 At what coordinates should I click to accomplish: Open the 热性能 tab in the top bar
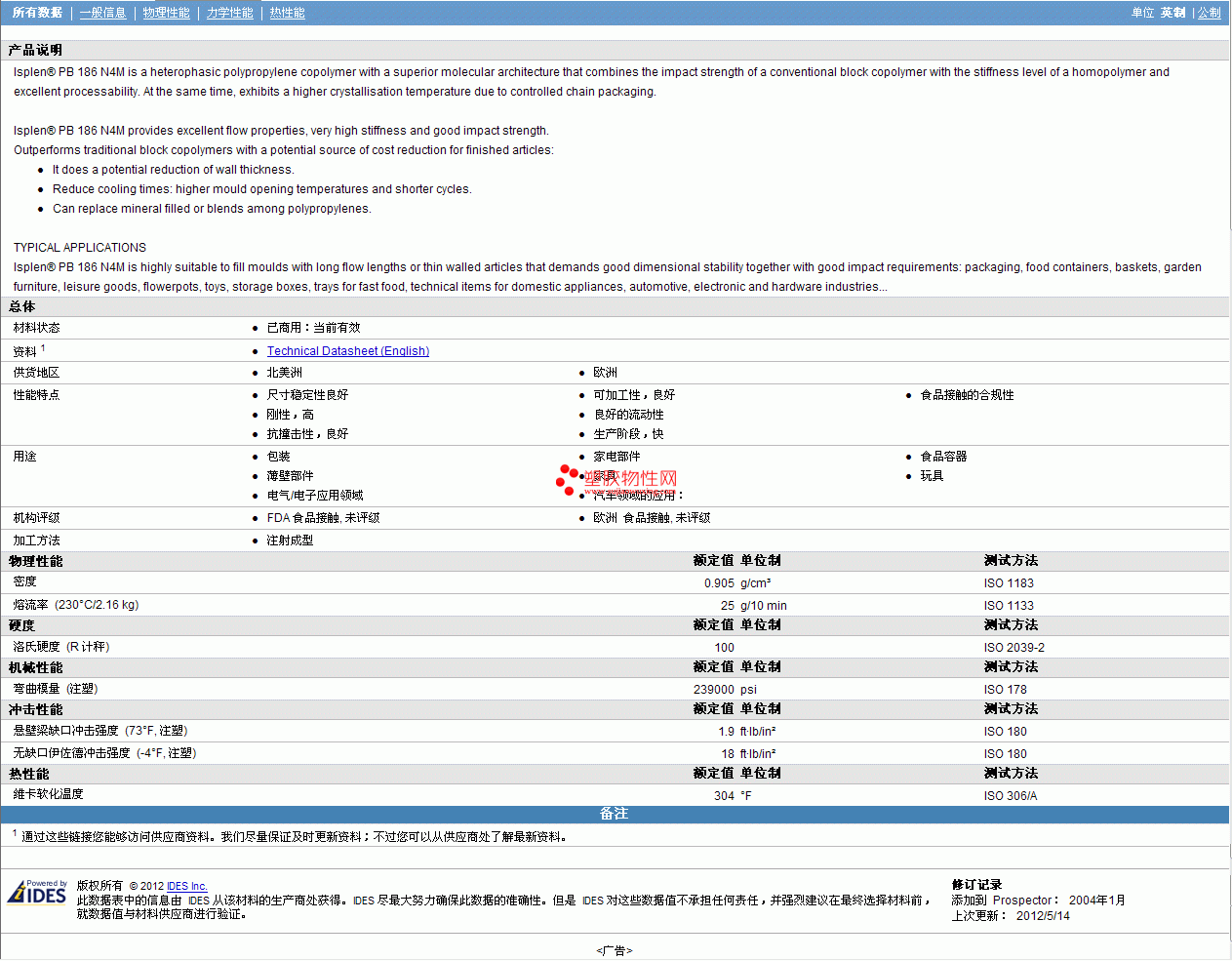[287, 13]
